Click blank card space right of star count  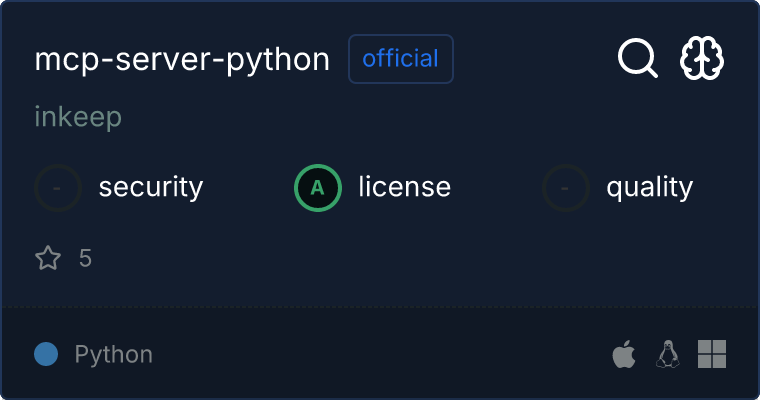click(400, 259)
